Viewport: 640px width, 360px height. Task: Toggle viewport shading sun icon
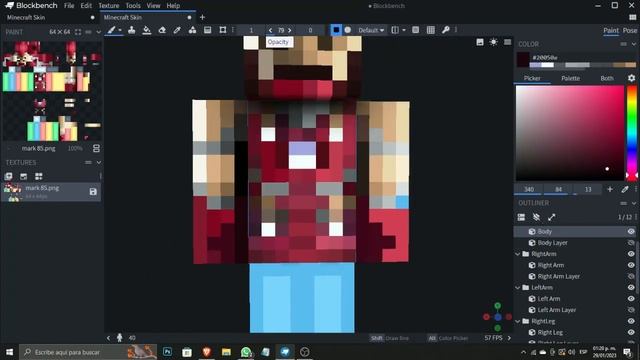[x=493, y=42]
